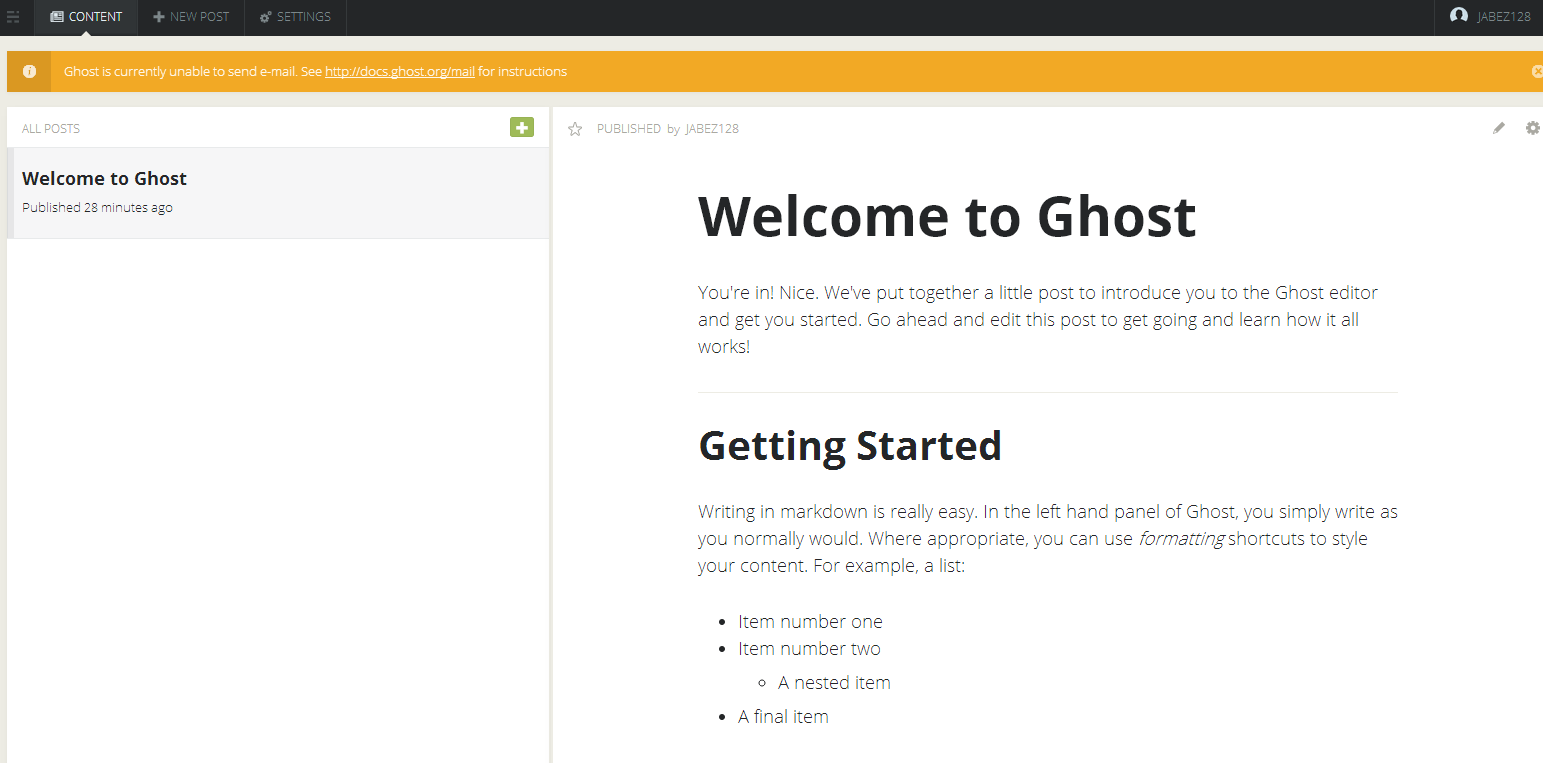Click the Welcome to Ghost preview heading
Viewport: 1543px width, 763px height.
tap(947, 216)
